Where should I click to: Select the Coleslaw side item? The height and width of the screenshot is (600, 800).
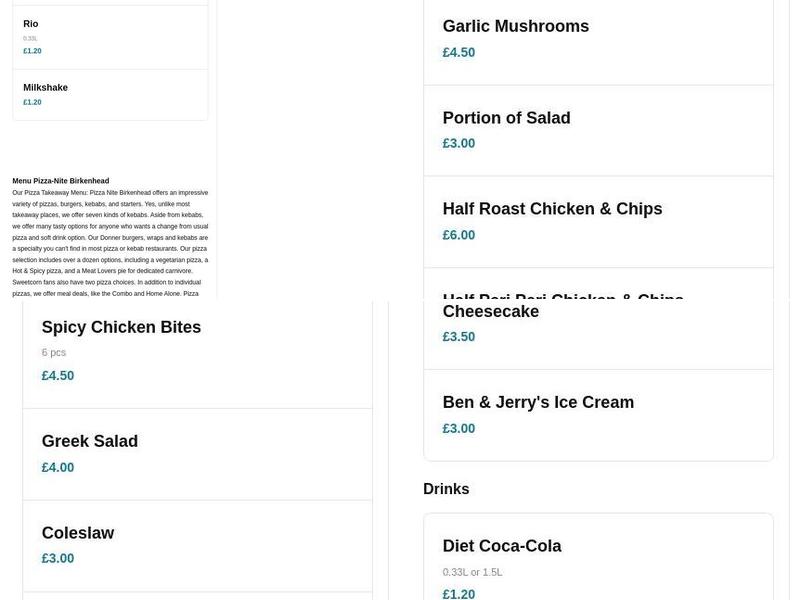75,532
